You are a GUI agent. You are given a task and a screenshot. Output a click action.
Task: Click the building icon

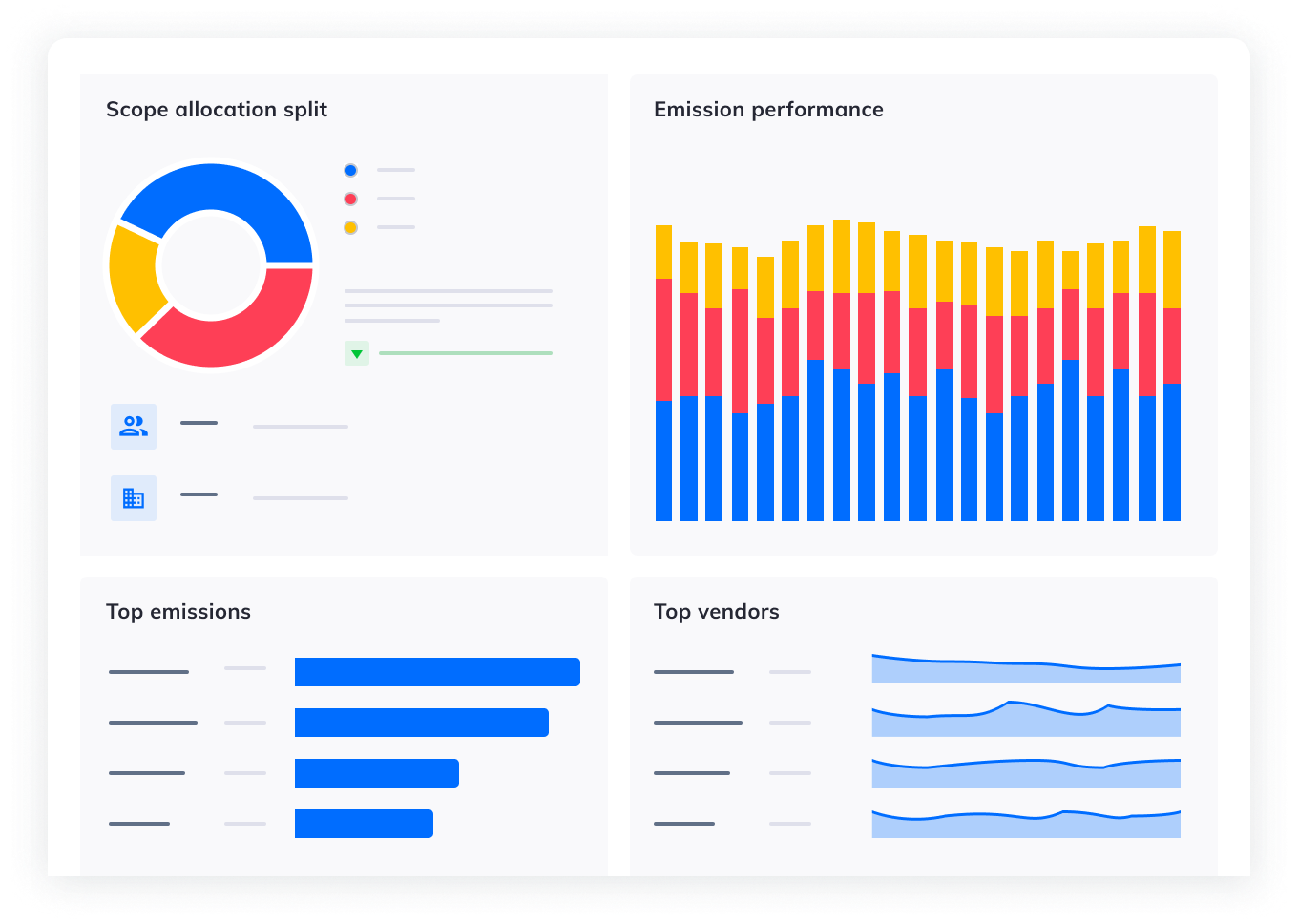click(x=134, y=498)
